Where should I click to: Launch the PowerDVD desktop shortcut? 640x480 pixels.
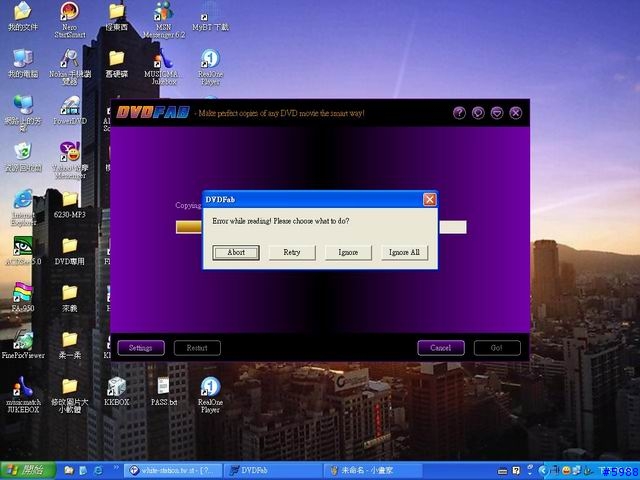70,111
